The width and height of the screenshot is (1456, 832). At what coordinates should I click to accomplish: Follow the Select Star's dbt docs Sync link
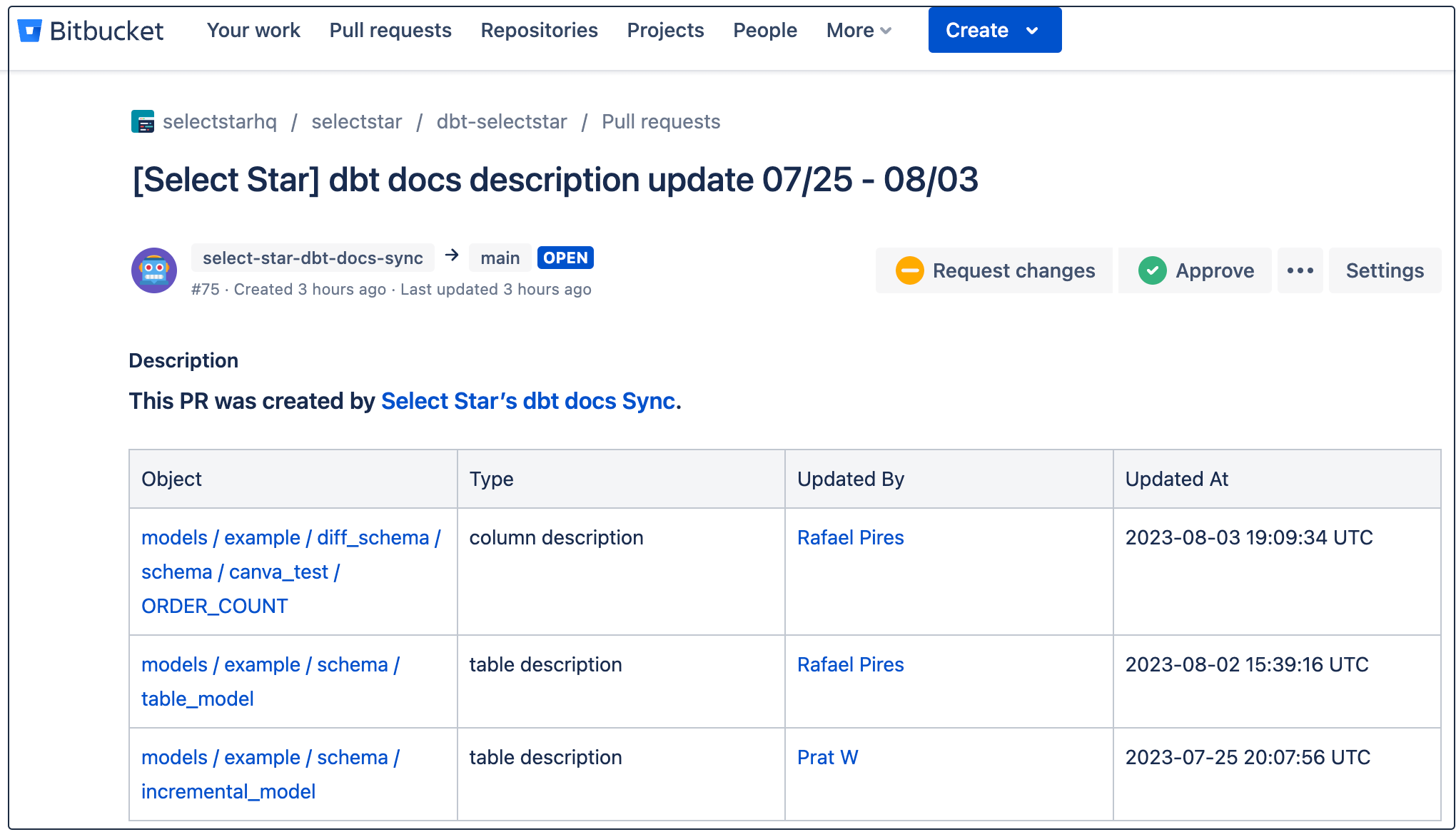coord(528,401)
